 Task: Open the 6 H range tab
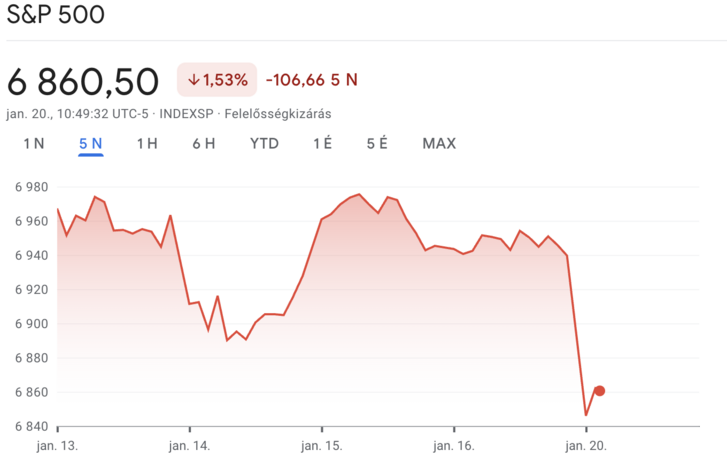(204, 143)
